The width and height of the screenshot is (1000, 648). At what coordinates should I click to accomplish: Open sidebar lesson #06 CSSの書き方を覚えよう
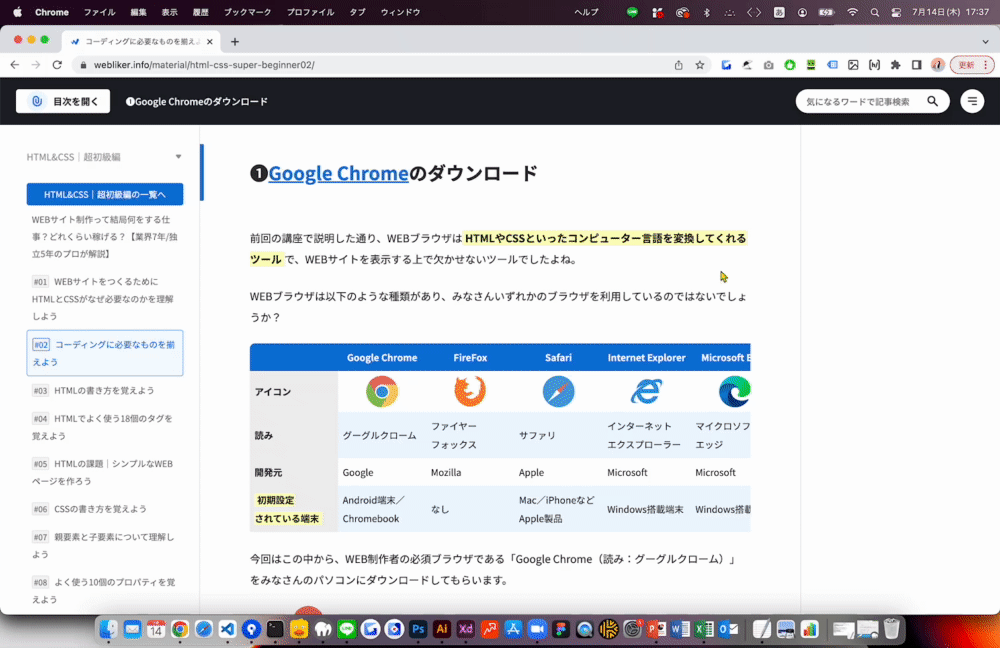[x=89, y=509]
